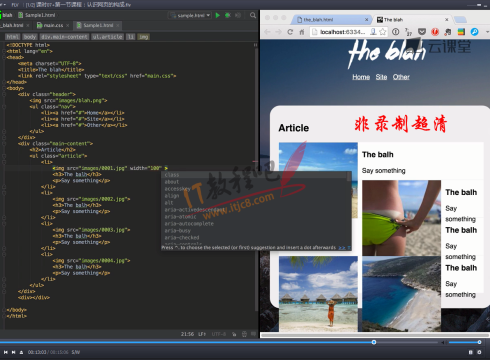Collapse the div main-content fold marker
This screenshot has width=490, height=360.
click(4, 144)
